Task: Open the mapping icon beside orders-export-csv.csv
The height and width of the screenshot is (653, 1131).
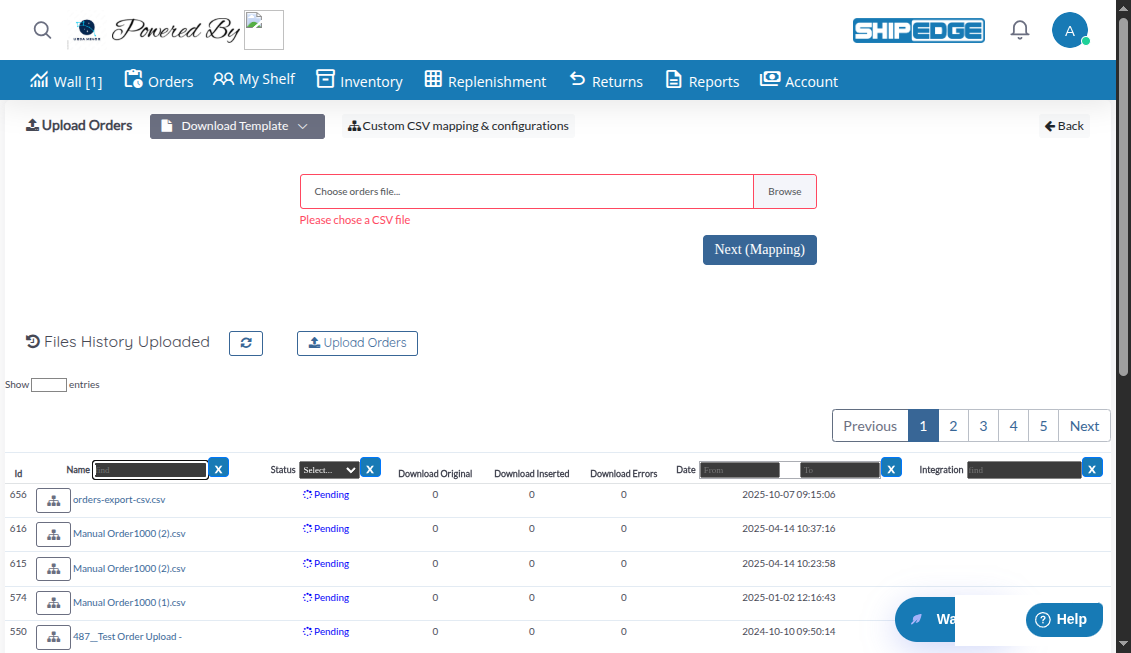Action: point(53,499)
